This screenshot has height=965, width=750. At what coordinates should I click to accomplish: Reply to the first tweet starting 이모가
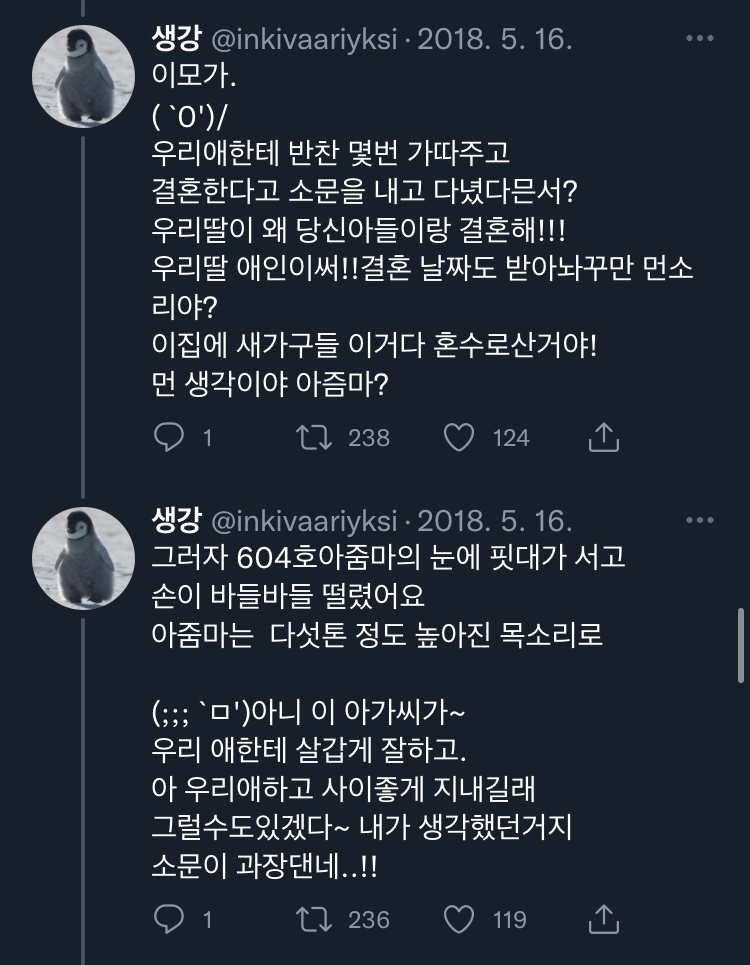(x=169, y=437)
